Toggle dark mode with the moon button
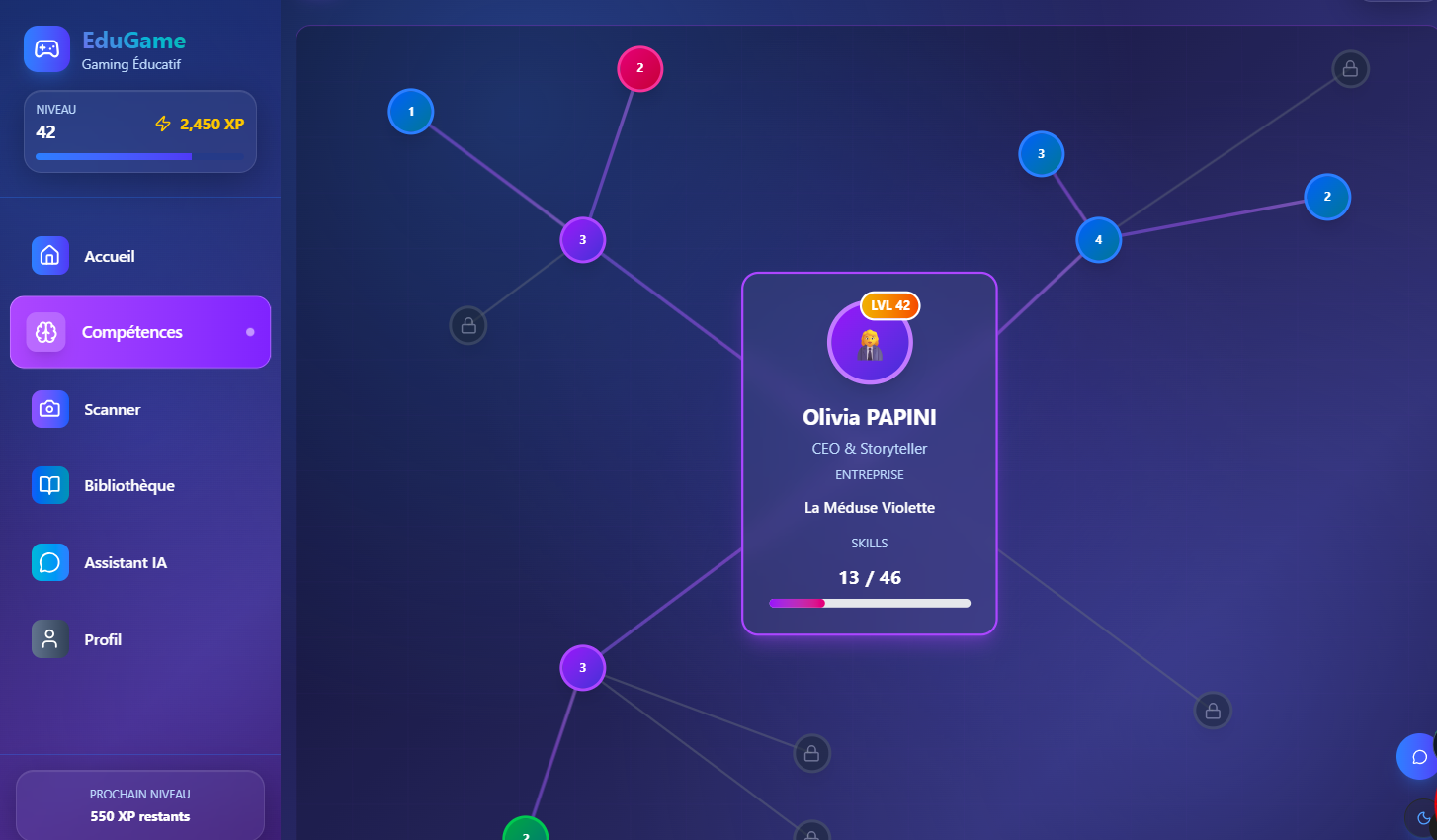Viewport: 1437px width, 840px height. pos(1422,817)
